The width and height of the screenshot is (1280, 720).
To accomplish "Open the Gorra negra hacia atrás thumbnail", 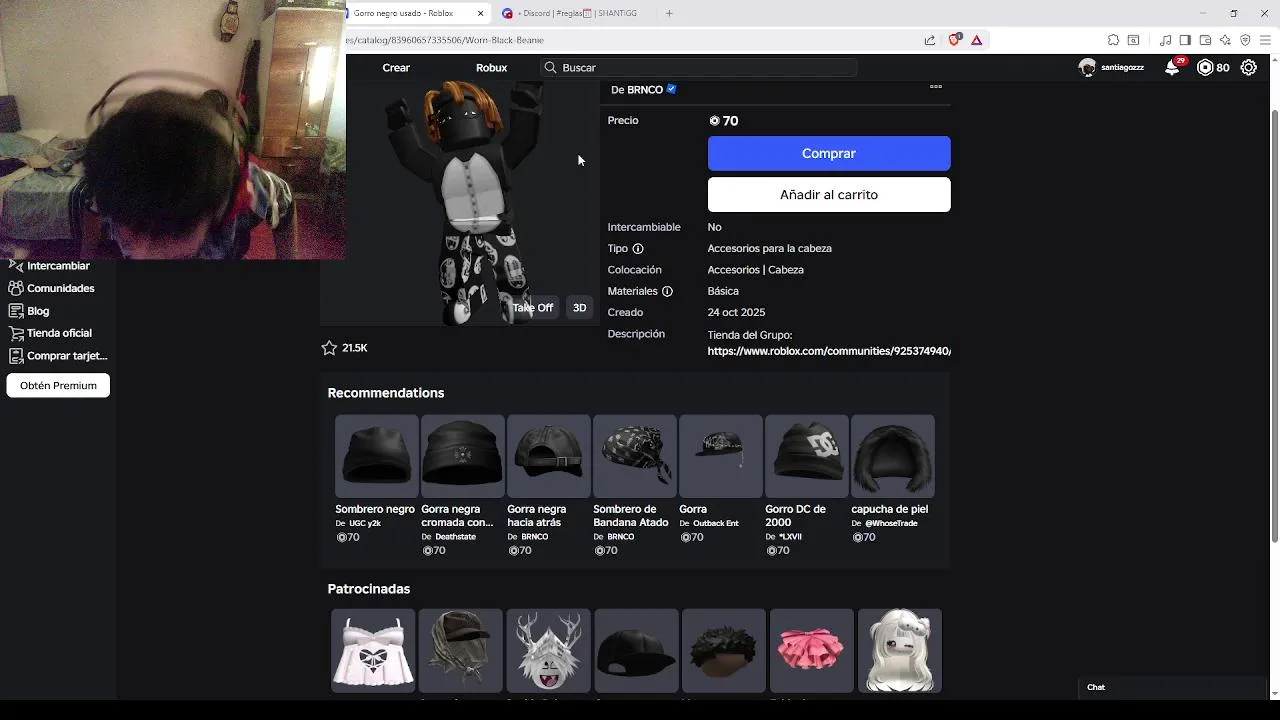I will pos(548,456).
